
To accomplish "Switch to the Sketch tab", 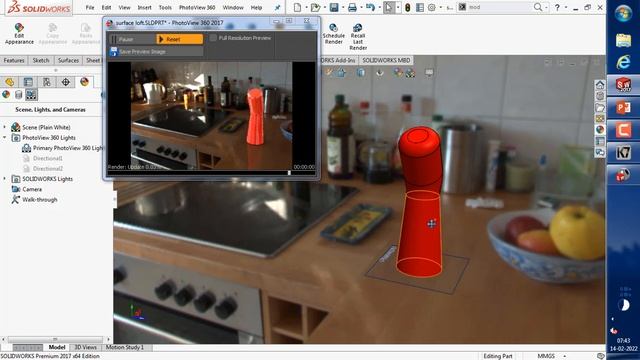I will [41, 60].
